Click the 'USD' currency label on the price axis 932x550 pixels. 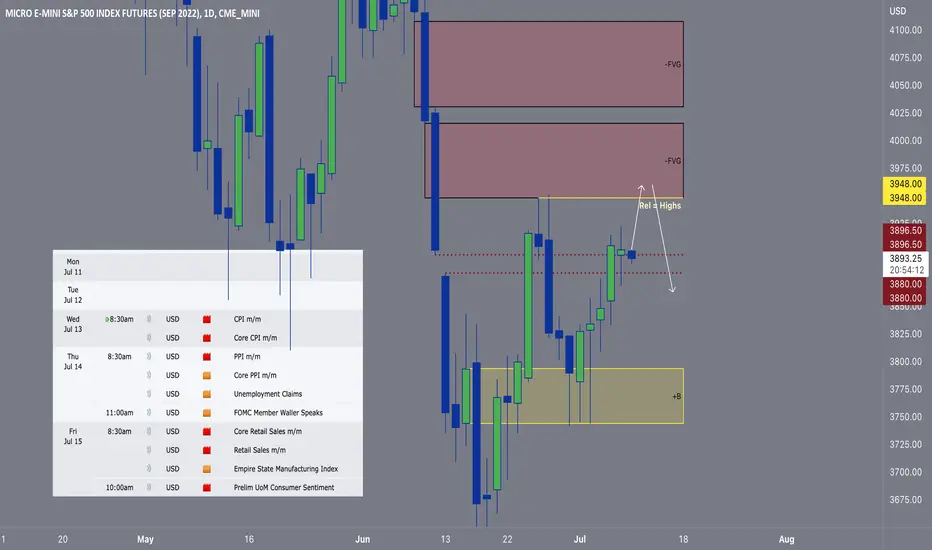[898, 11]
